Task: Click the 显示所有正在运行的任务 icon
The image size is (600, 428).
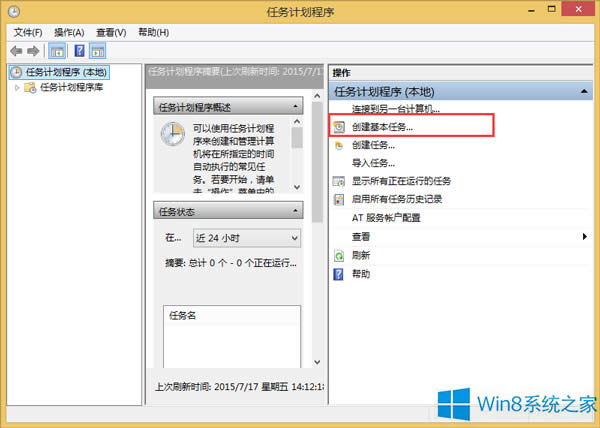Action: (339, 181)
